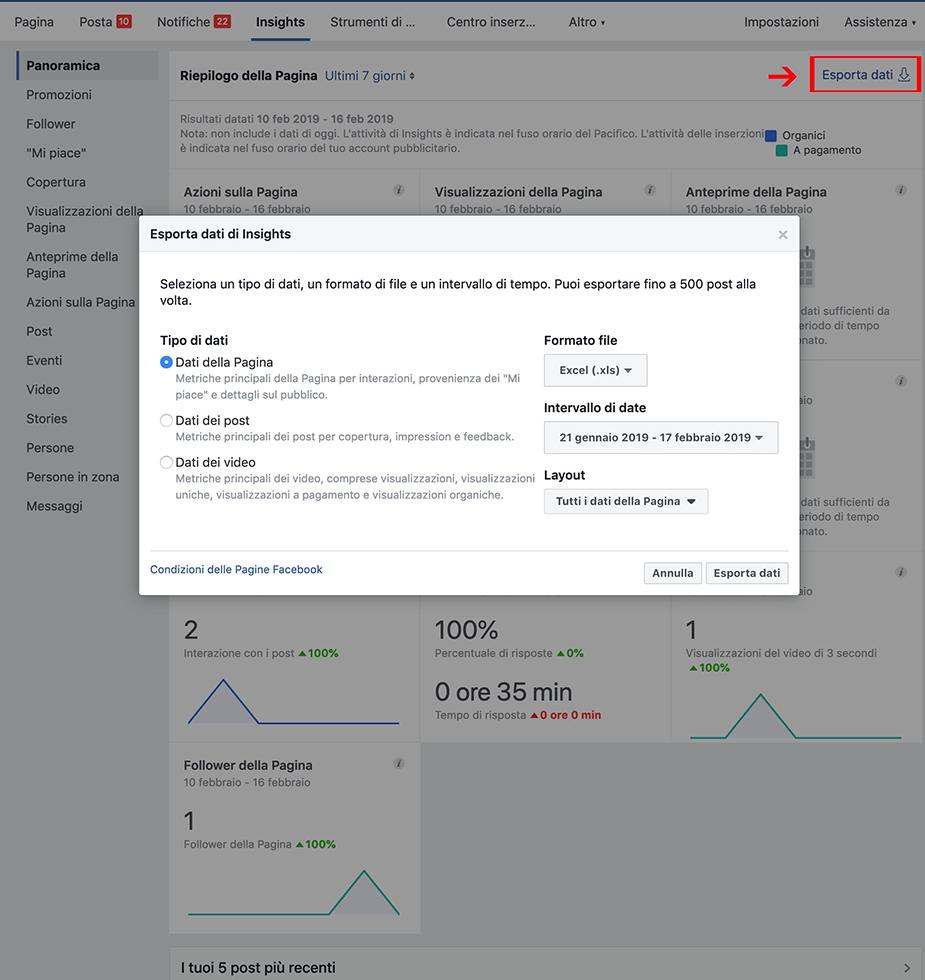Screen dimensions: 925x980
Task: Click the Visualizzazioni del video di 3 secondi chart
Action: coord(796,716)
